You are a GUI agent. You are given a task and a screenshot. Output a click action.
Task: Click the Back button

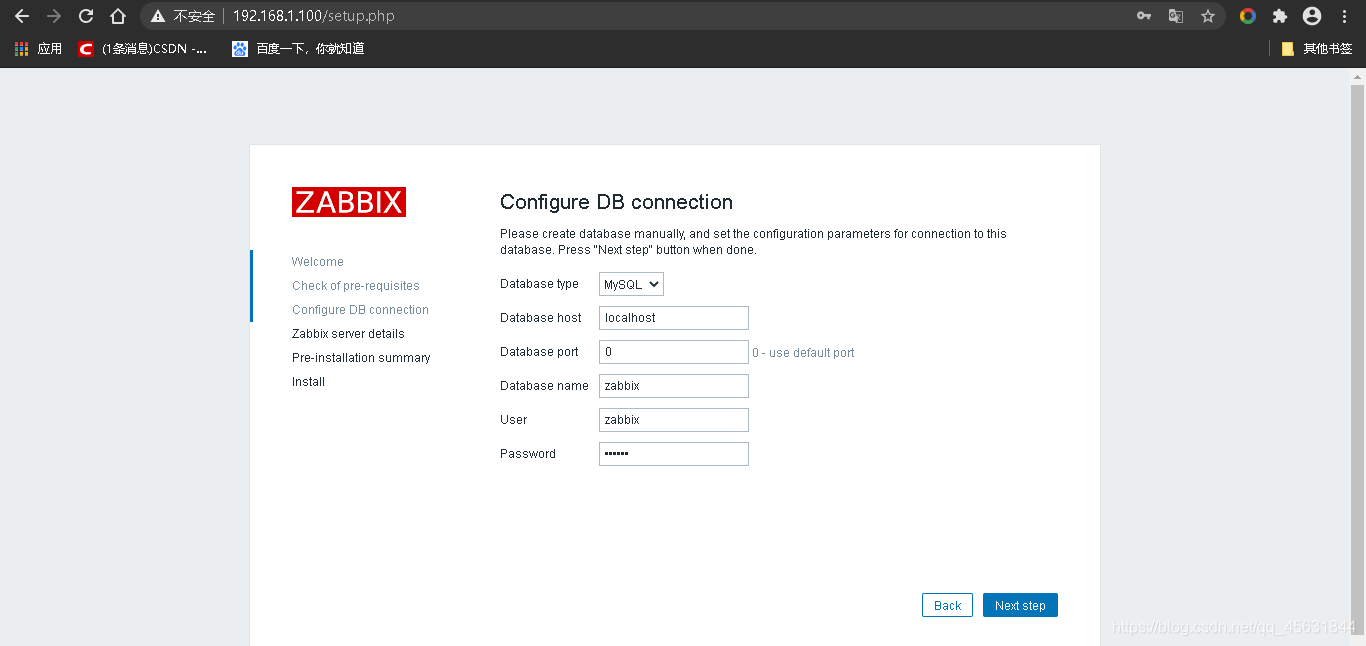tap(947, 605)
